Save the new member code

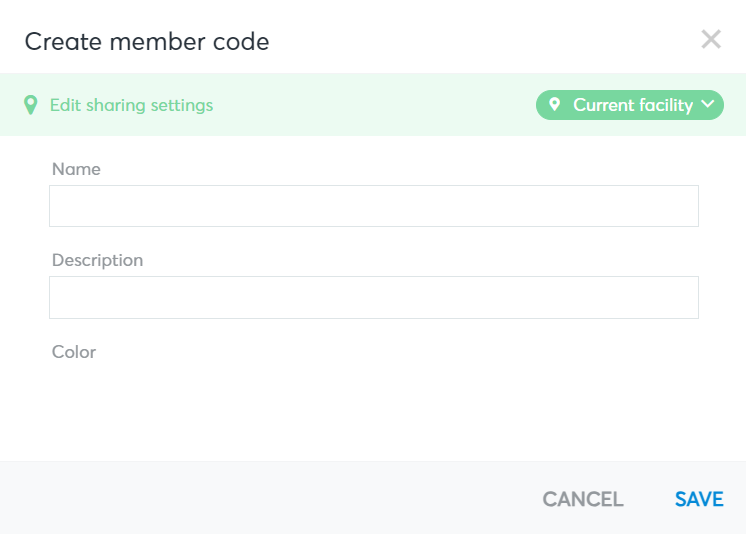699,499
